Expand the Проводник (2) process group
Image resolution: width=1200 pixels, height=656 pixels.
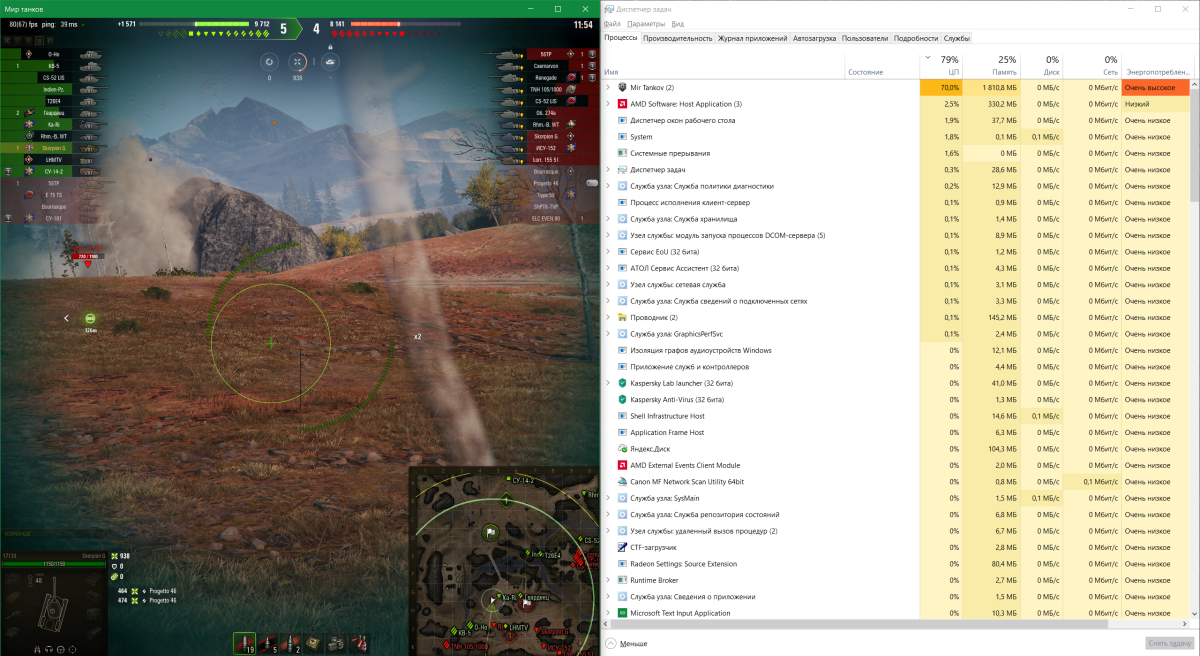pyautogui.click(x=608, y=317)
